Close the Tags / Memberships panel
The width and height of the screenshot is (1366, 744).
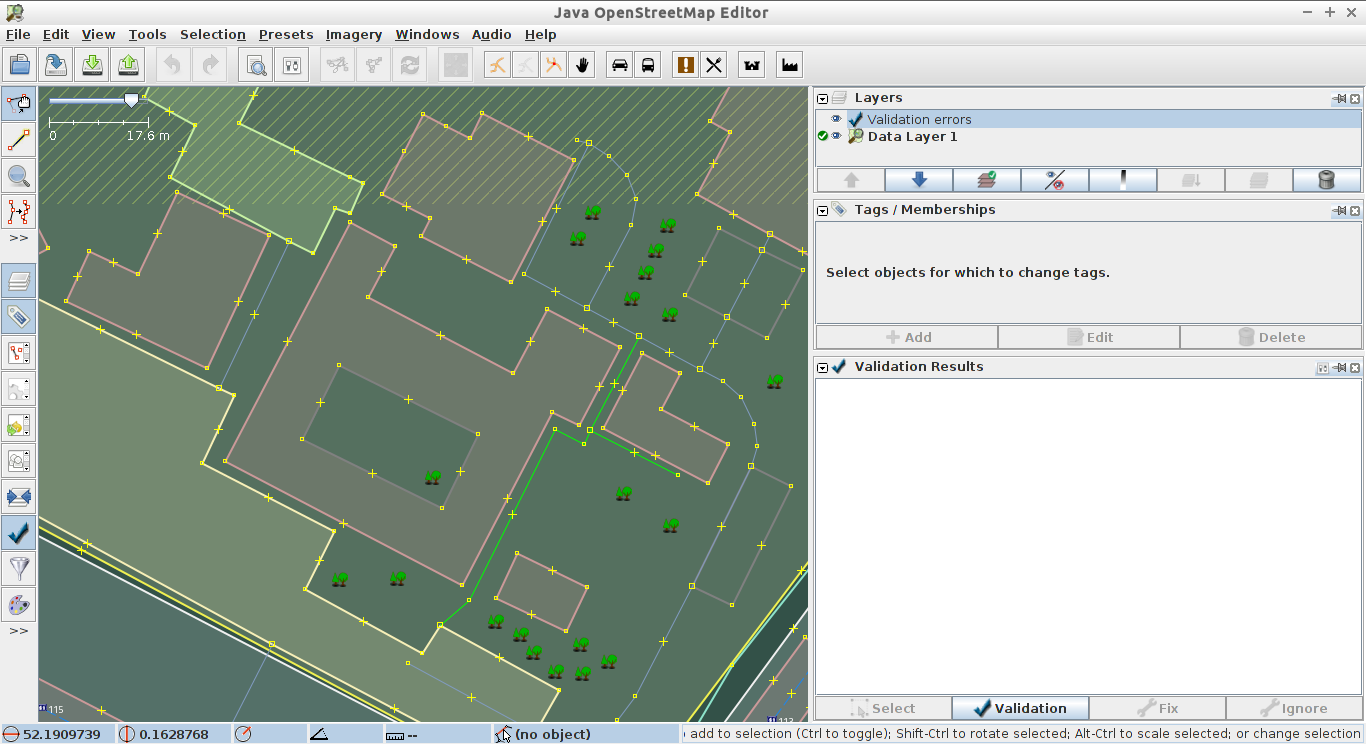[1355, 210]
